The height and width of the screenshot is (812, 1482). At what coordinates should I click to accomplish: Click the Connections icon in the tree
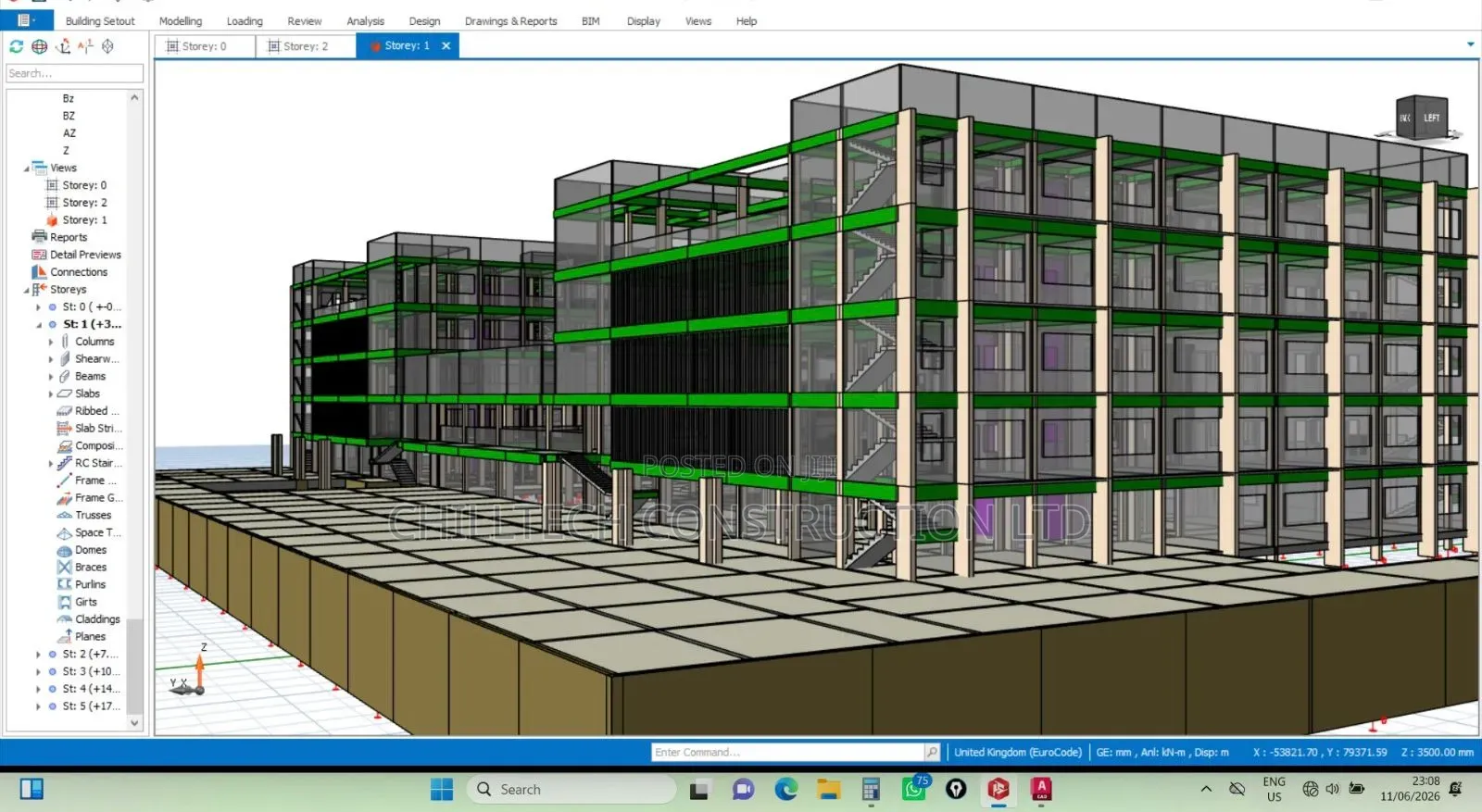39,272
